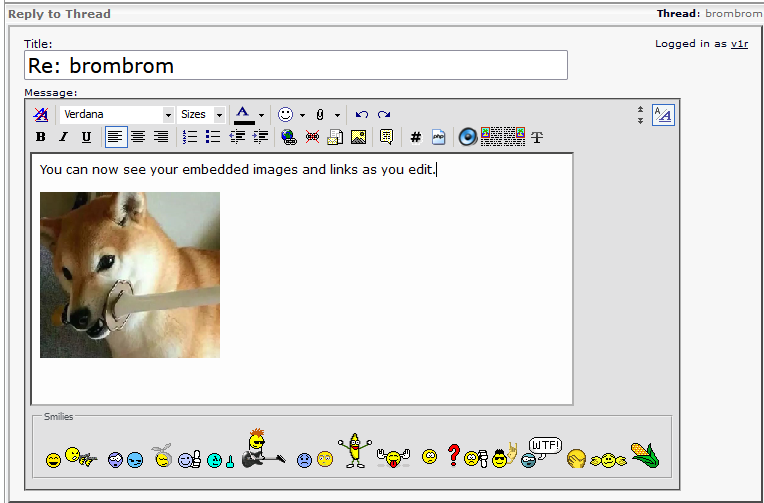Expand the smilies dropdown arrow in toolbar
Viewport: 764px width, 503px height.
[x=303, y=116]
